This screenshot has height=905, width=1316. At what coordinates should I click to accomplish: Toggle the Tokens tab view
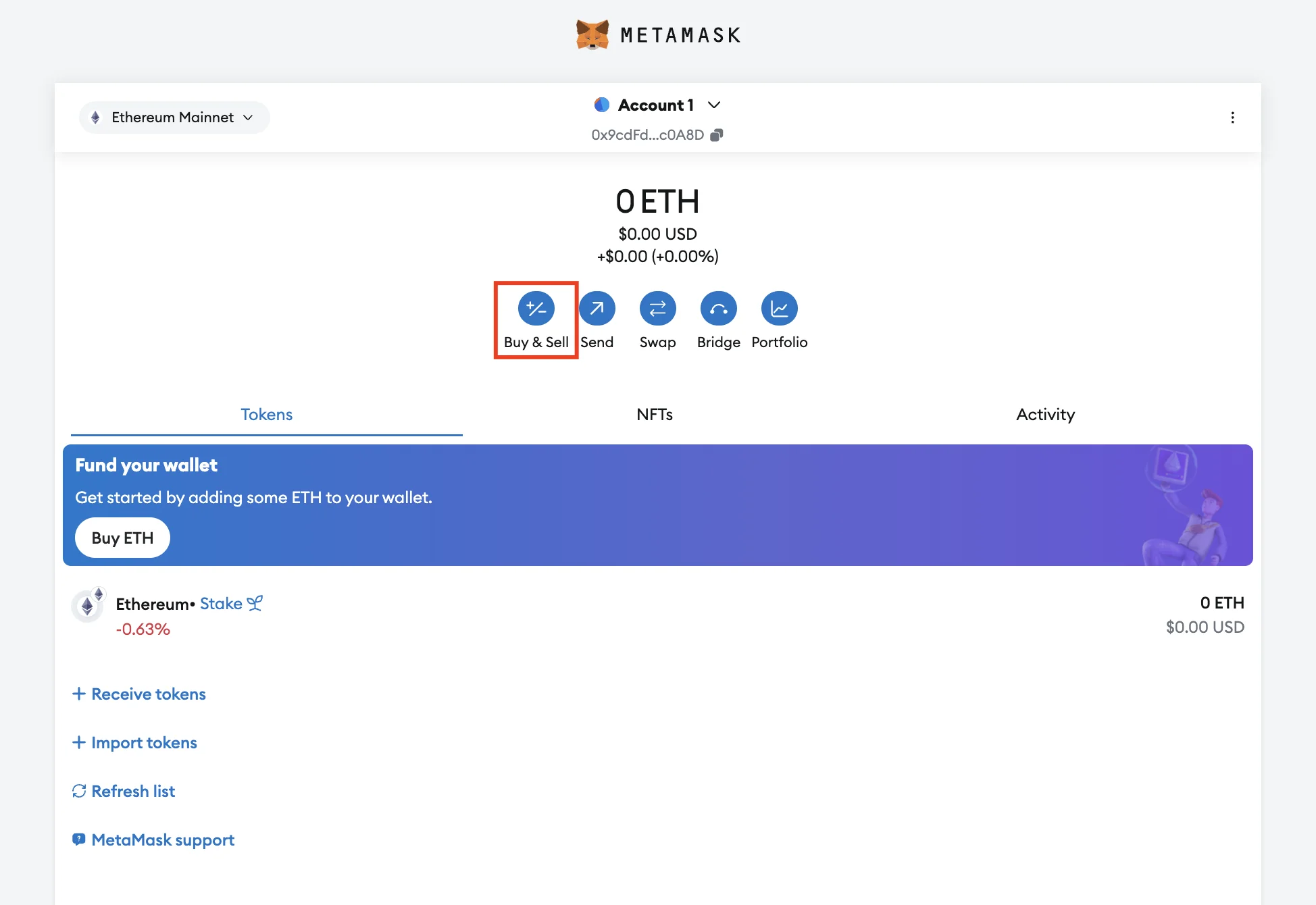[266, 413]
